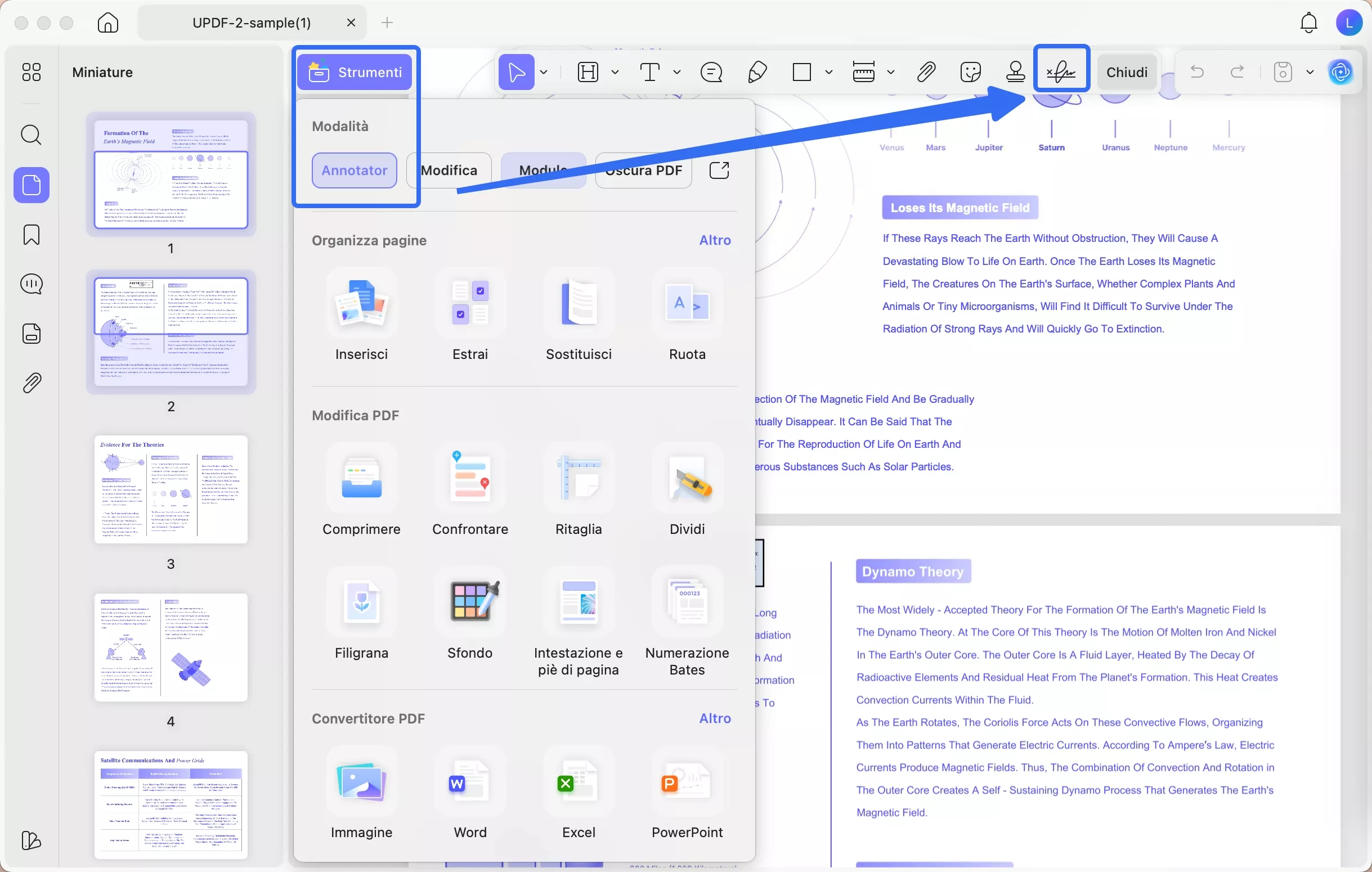This screenshot has height=872, width=1372.
Task: Select the stamp tool icon
Action: click(x=1015, y=72)
